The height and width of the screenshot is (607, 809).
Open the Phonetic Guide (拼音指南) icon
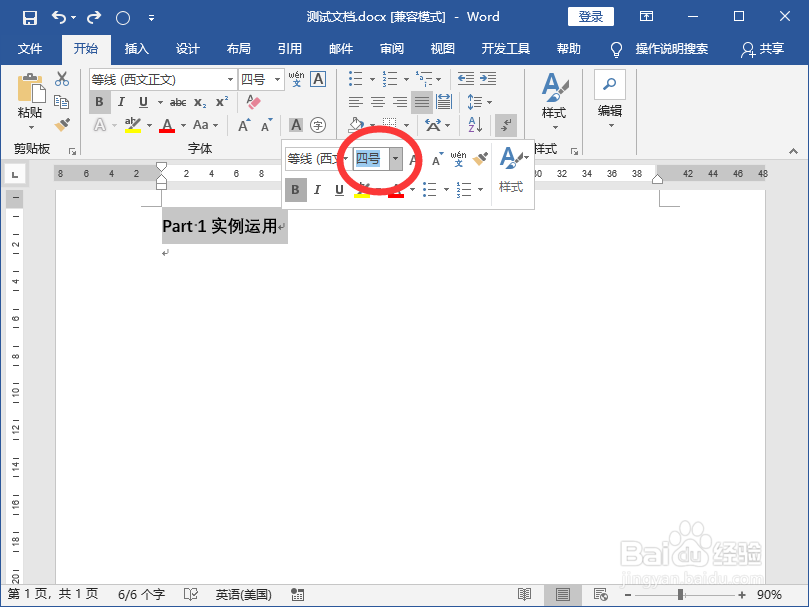295,79
